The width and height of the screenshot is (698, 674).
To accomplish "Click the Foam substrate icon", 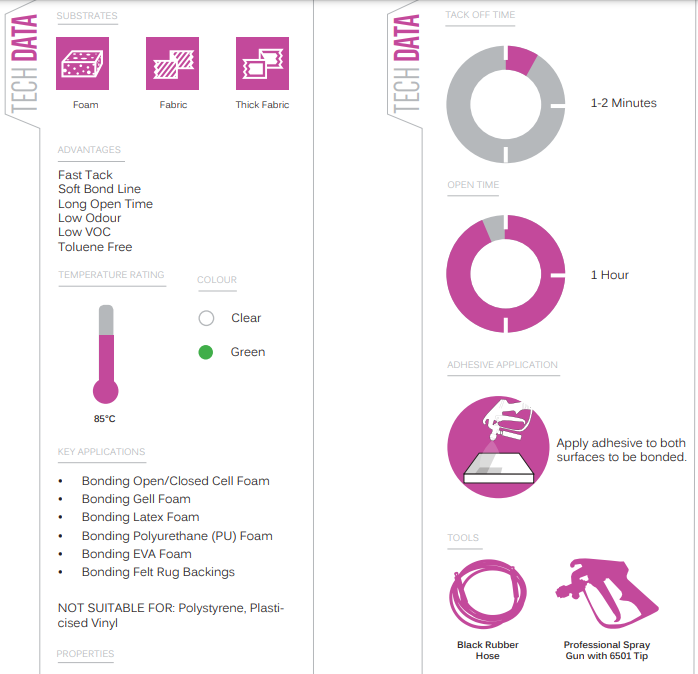I will [82, 63].
